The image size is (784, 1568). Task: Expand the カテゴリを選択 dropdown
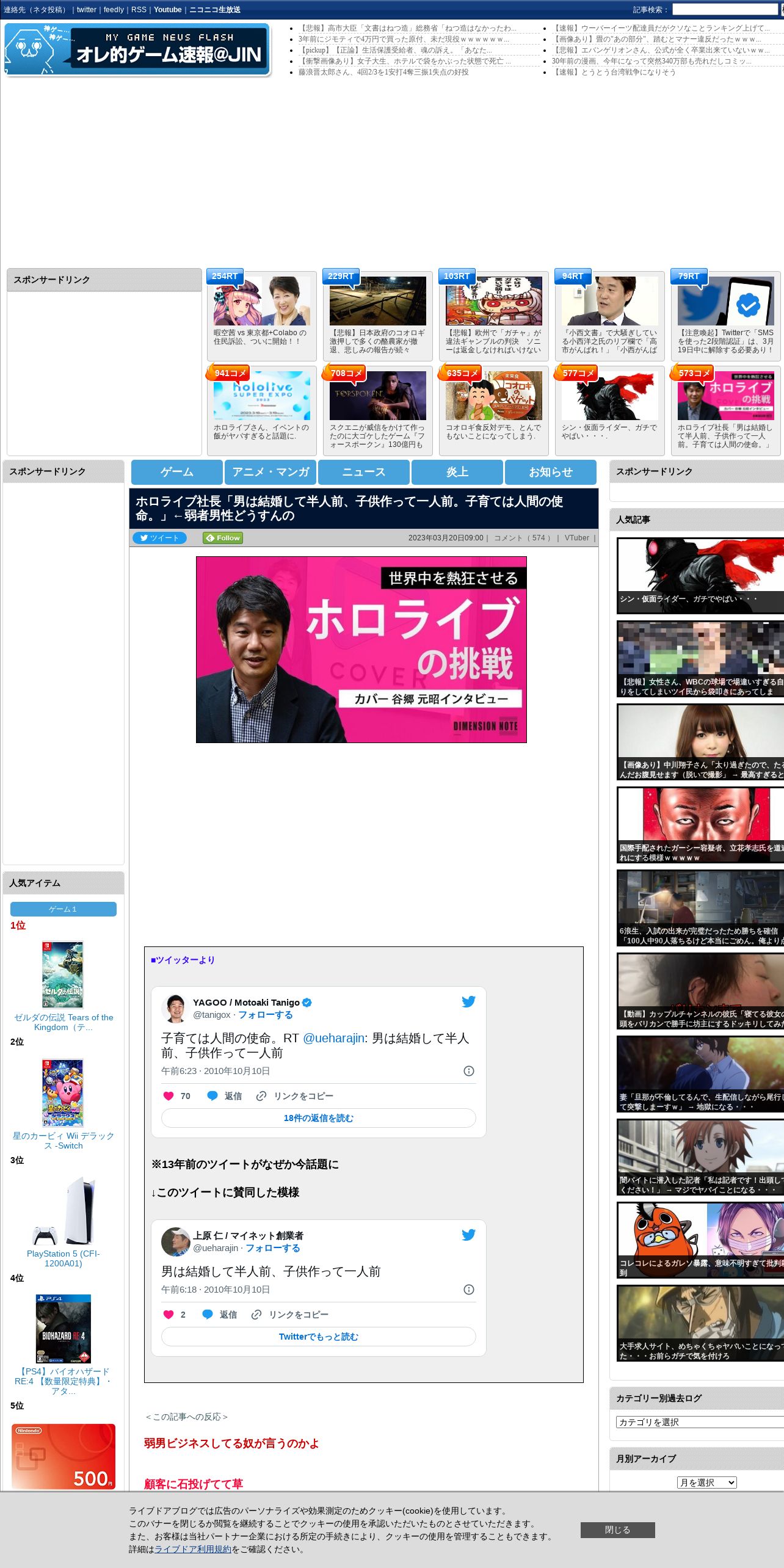click(700, 1422)
